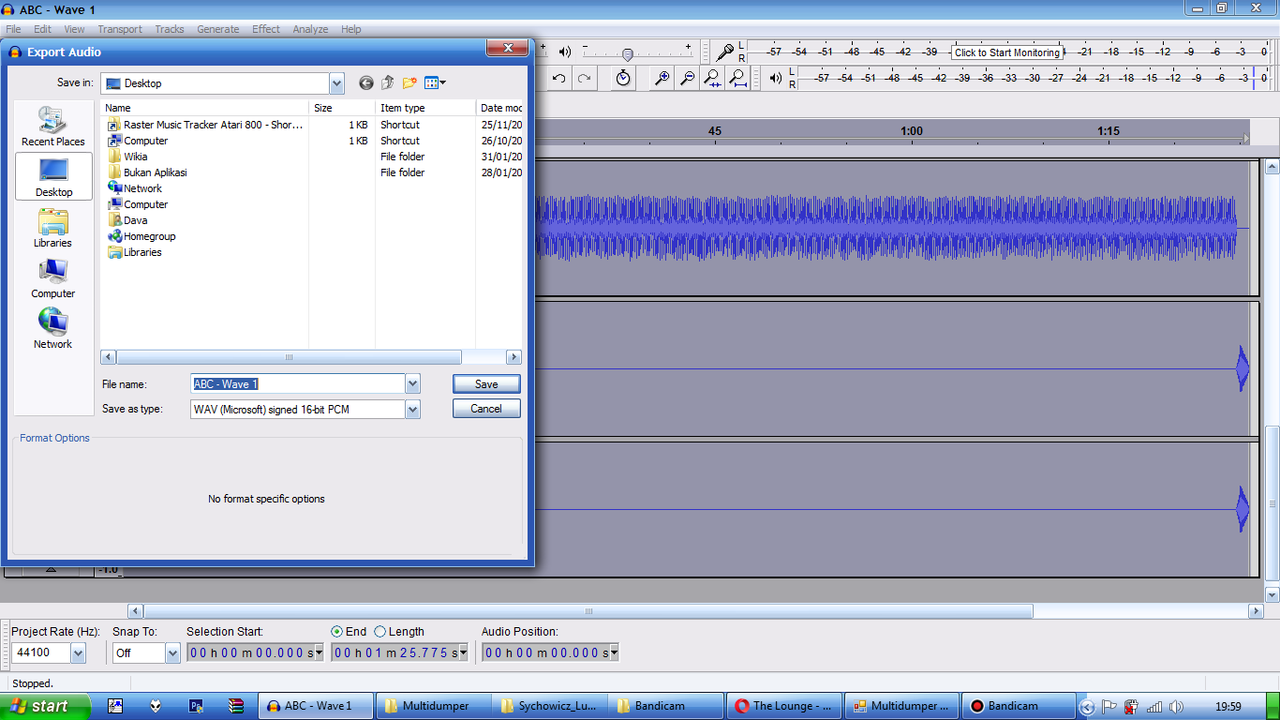Click the 1:00 mark on timeline ruler
The height and width of the screenshot is (720, 1280).
click(911, 131)
